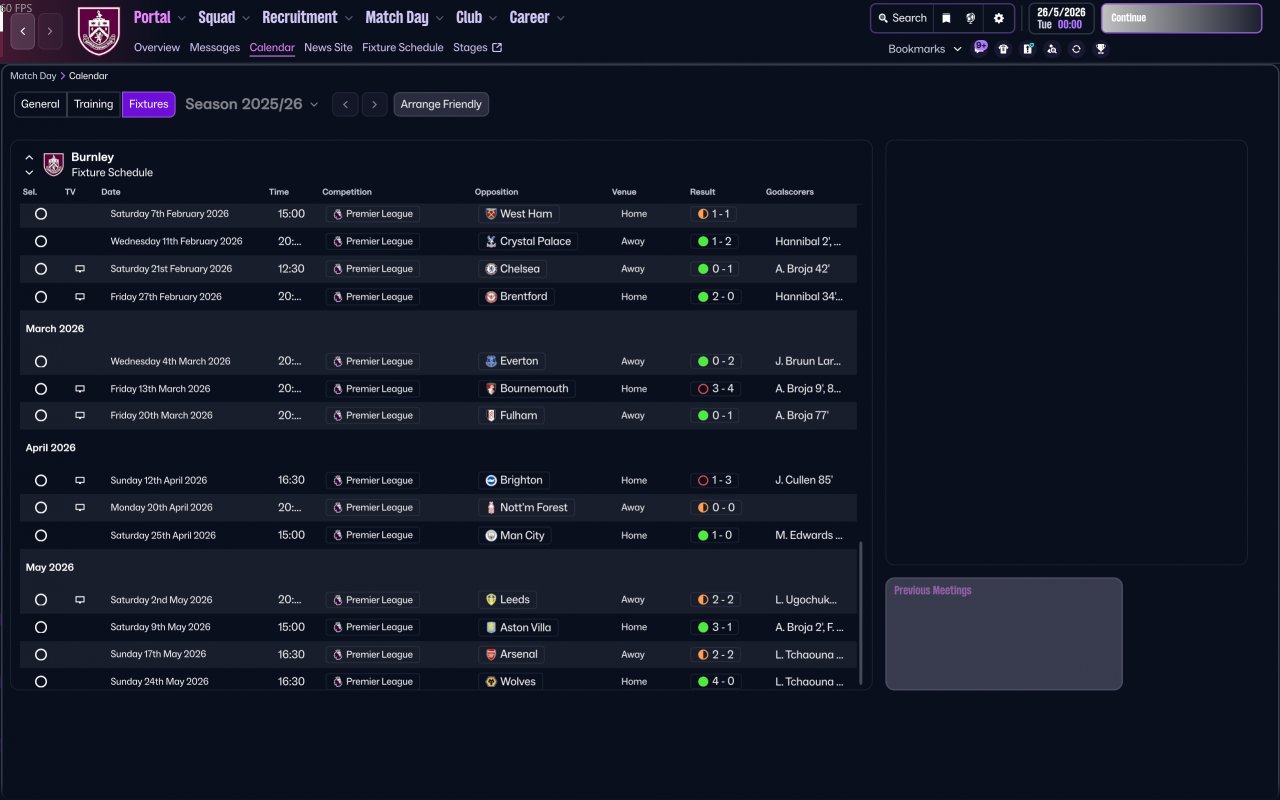Click the Continue button
The height and width of the screenshot is (800, 1280).
(1181, 18)
